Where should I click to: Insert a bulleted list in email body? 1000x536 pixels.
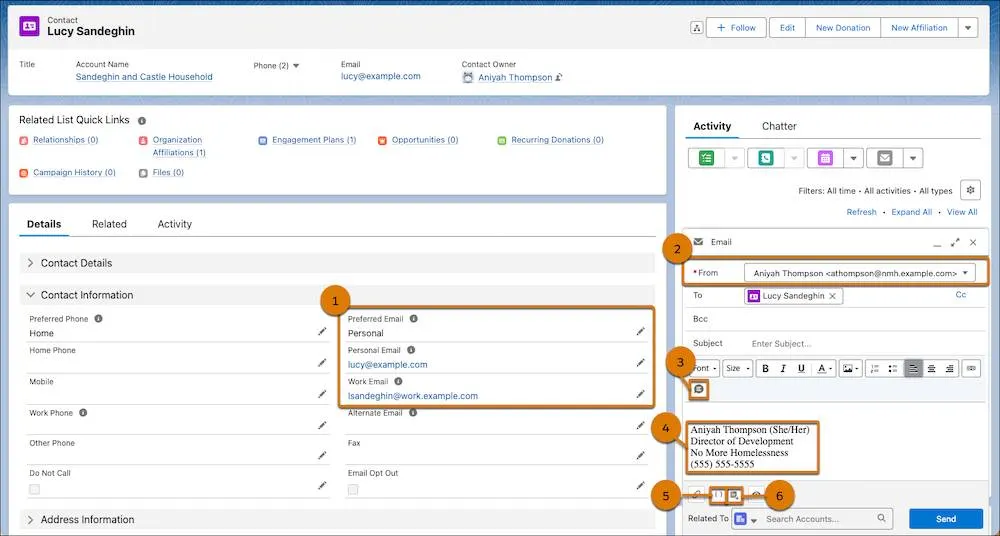(893, 368)
